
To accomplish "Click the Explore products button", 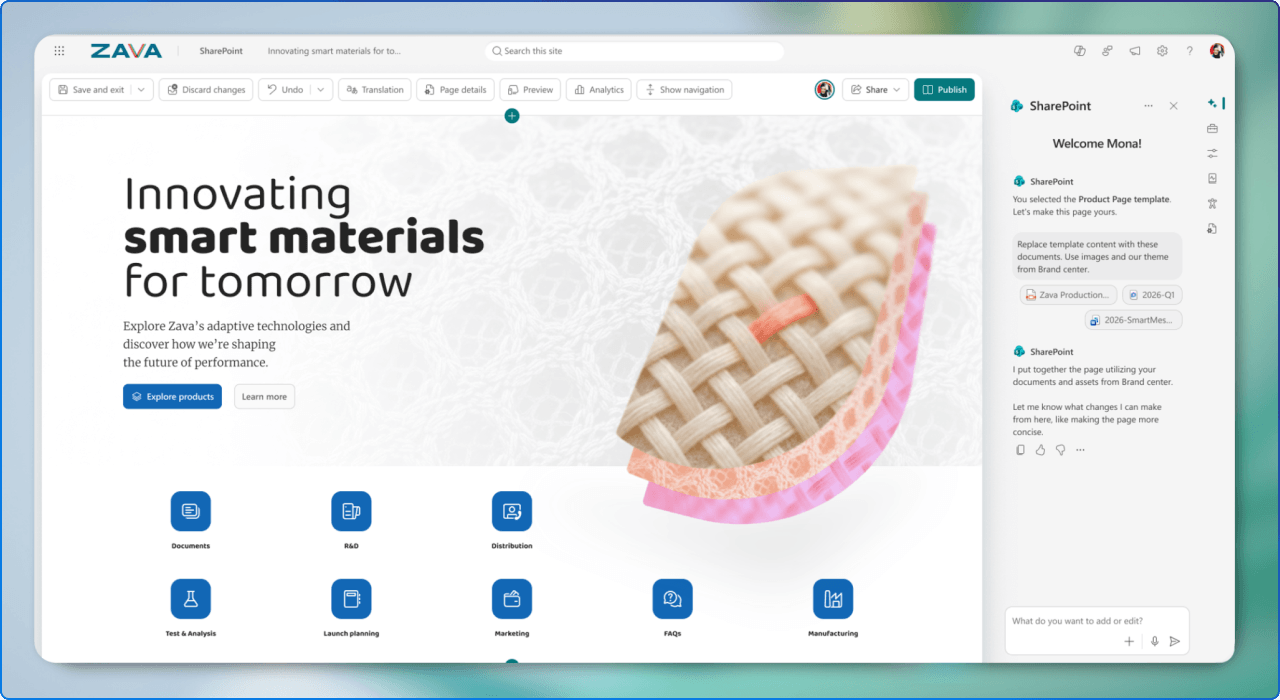I will [172, 397].
